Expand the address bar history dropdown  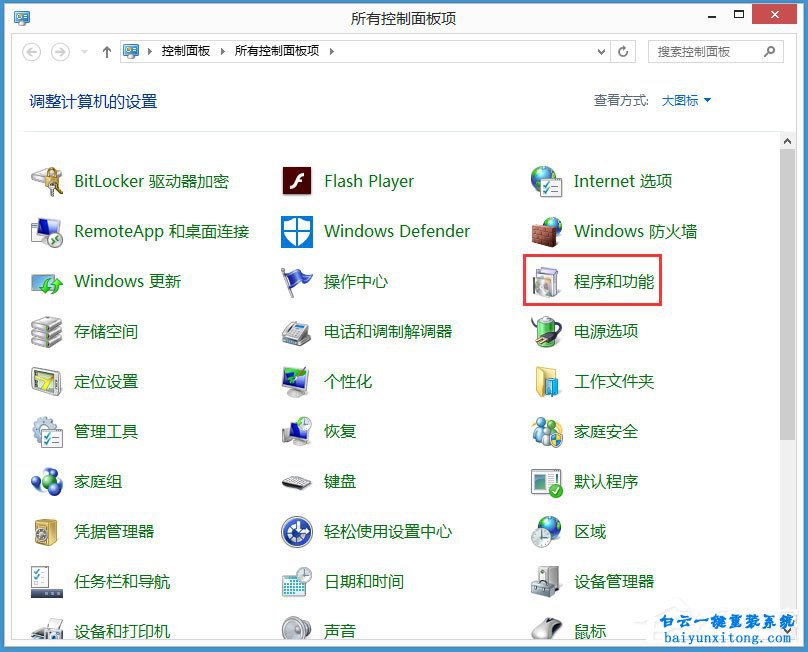click(600, 51)
